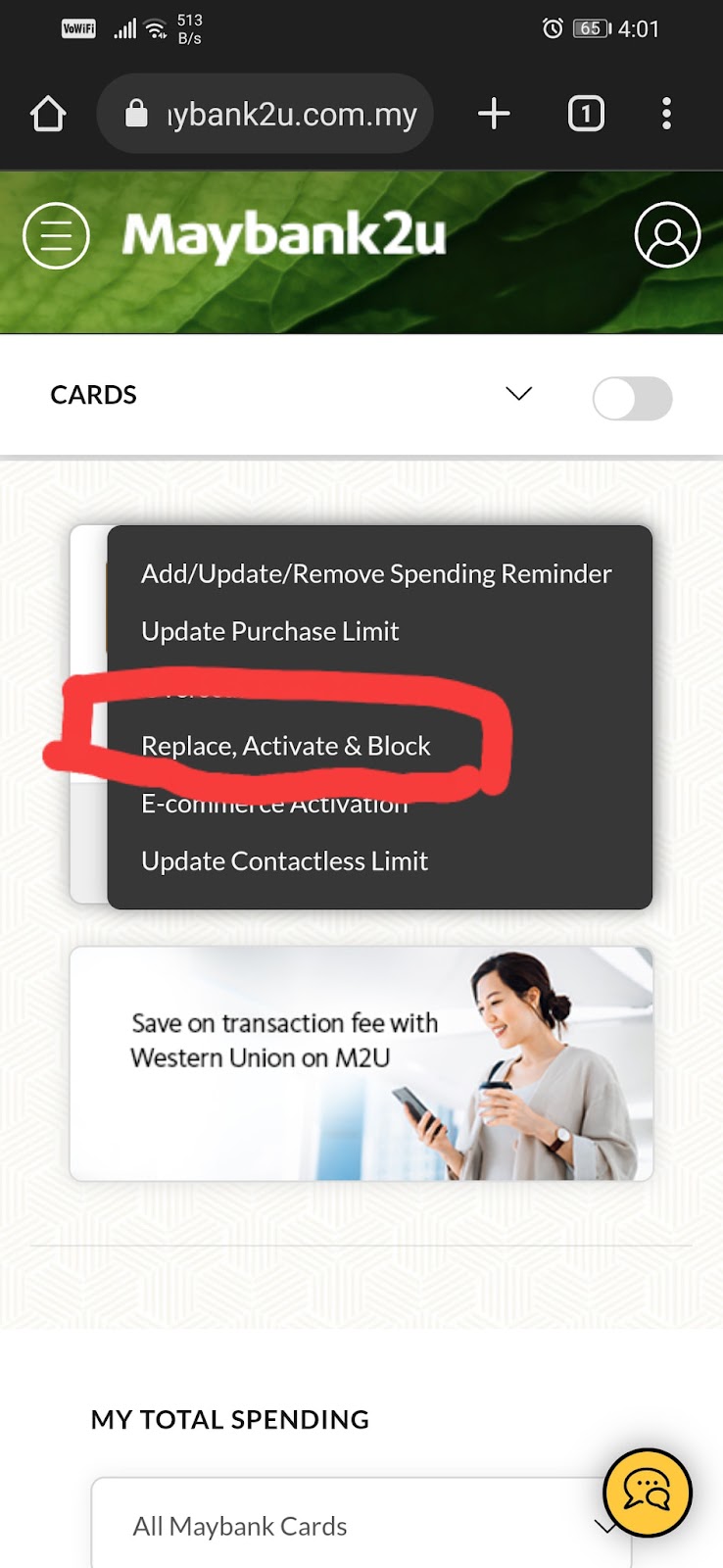Viewport: 723px width, 1568px height.
Task: Select Replace, Activate & Block
Action: [286, 746]
